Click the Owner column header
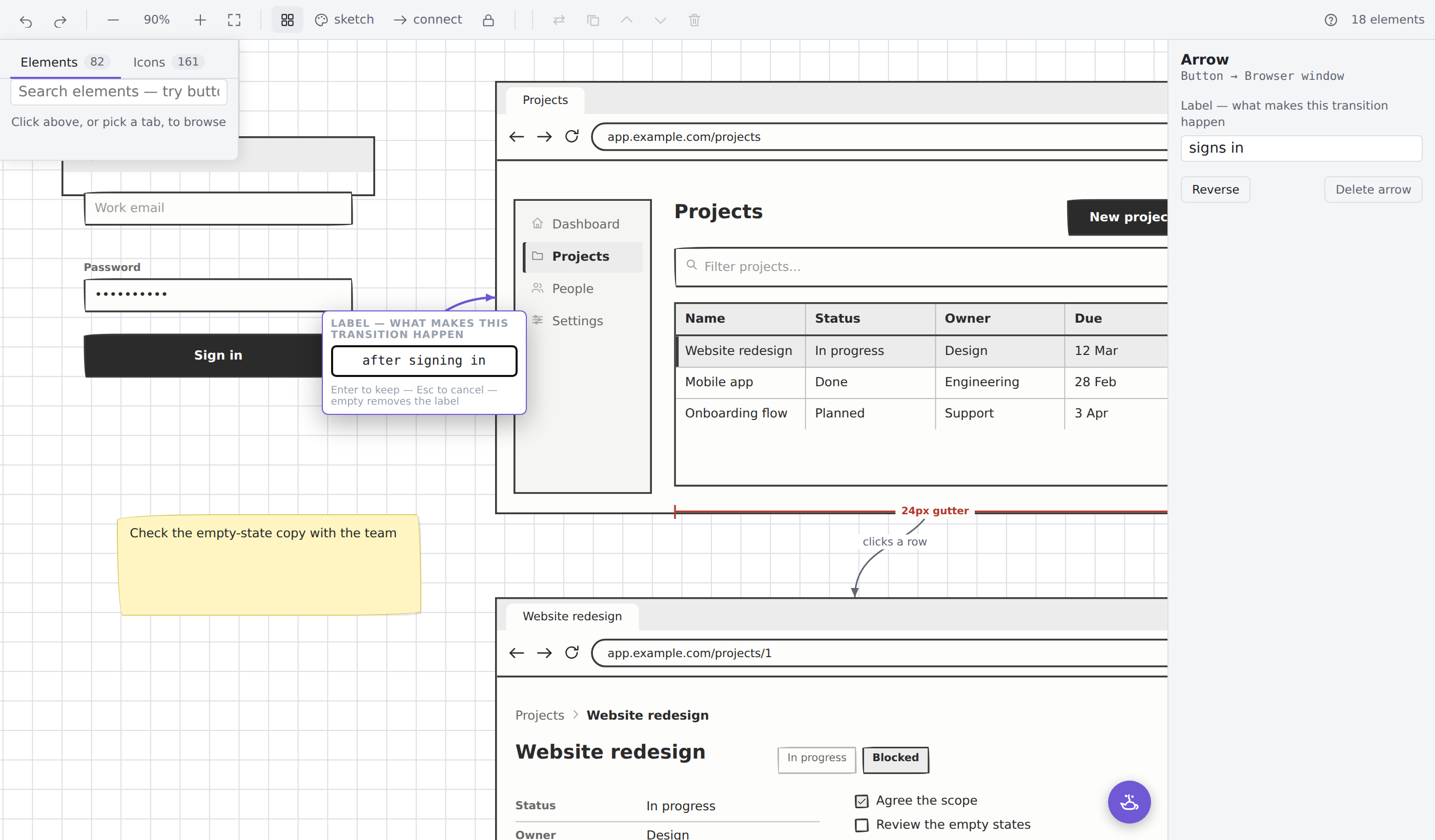 tap(1000, 319)
